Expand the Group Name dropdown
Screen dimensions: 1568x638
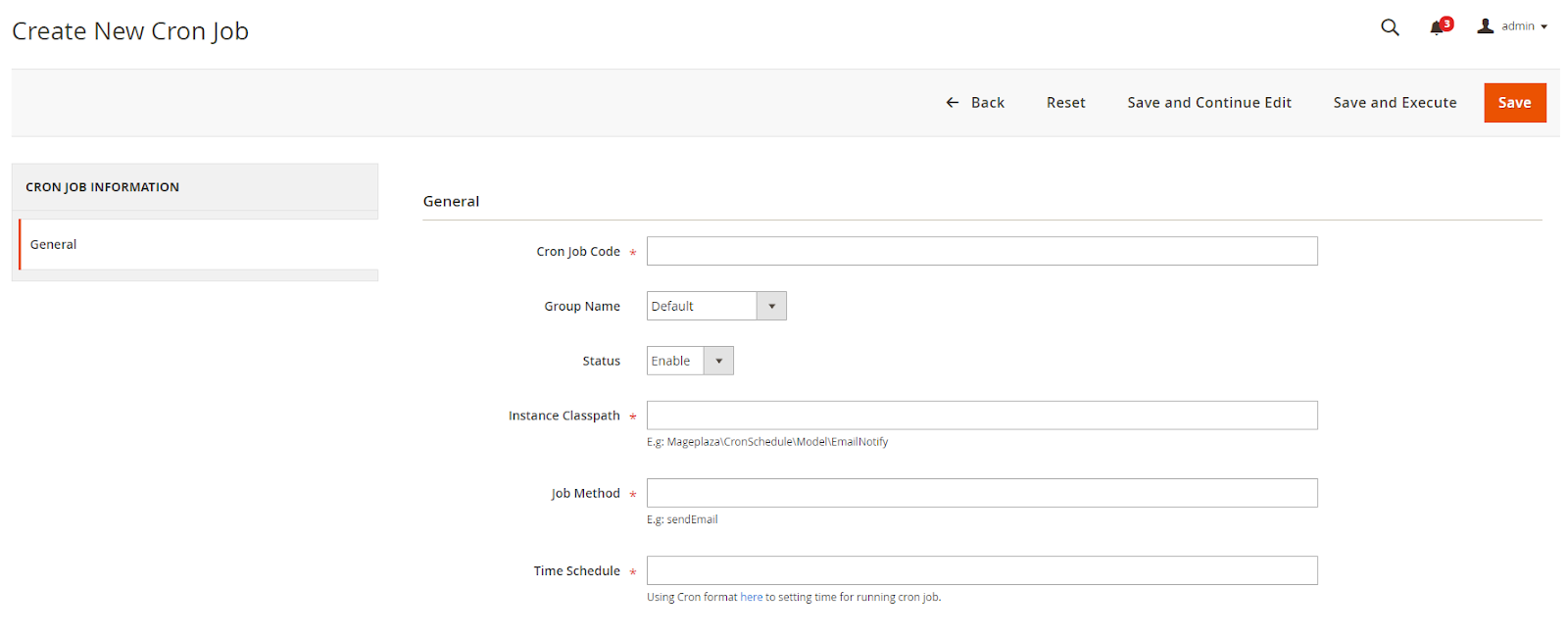716,306
